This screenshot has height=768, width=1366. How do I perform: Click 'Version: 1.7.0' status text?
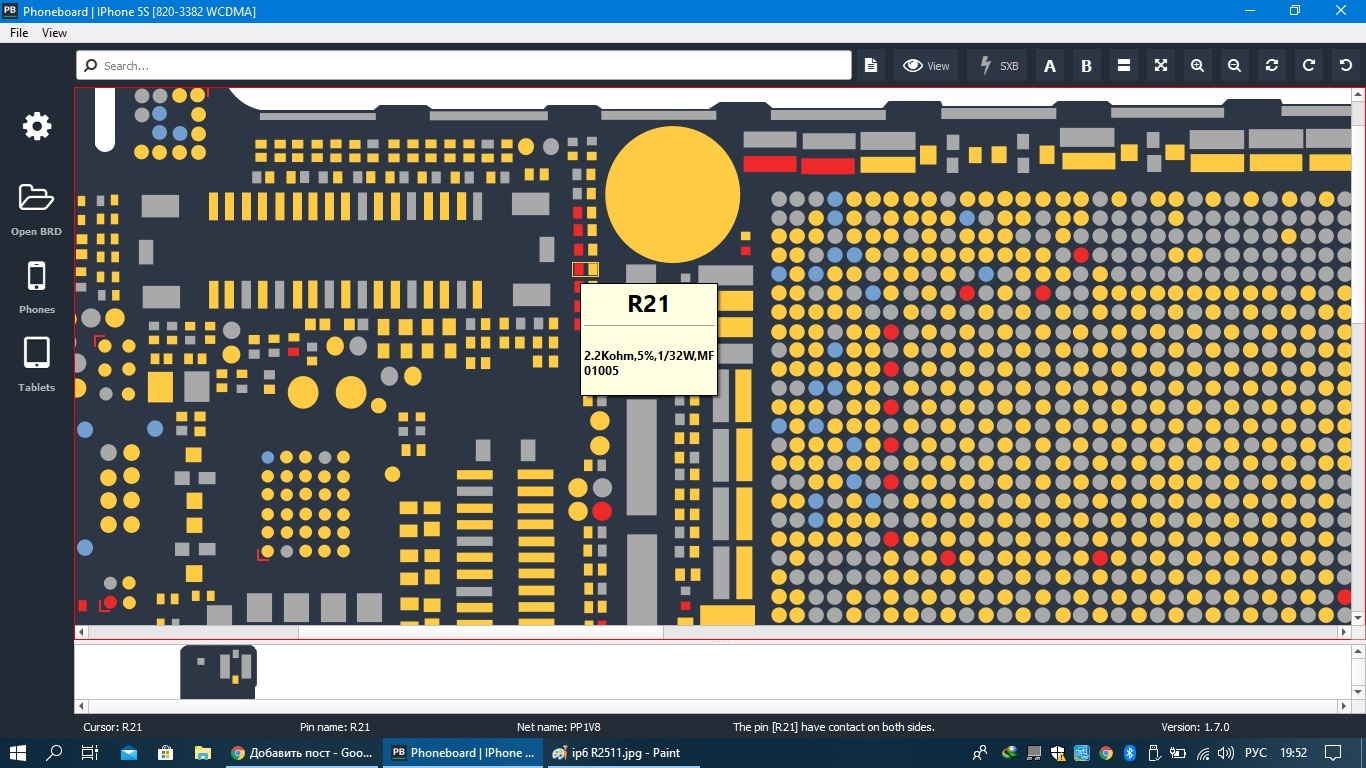[1195, 727]
